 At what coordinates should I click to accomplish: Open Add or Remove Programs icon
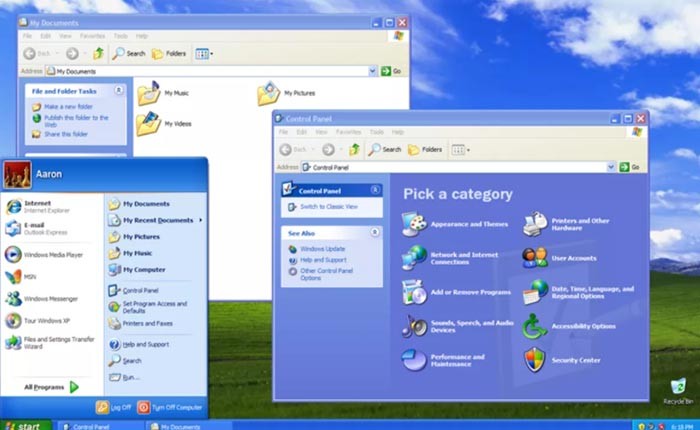(x=414, y=292)
